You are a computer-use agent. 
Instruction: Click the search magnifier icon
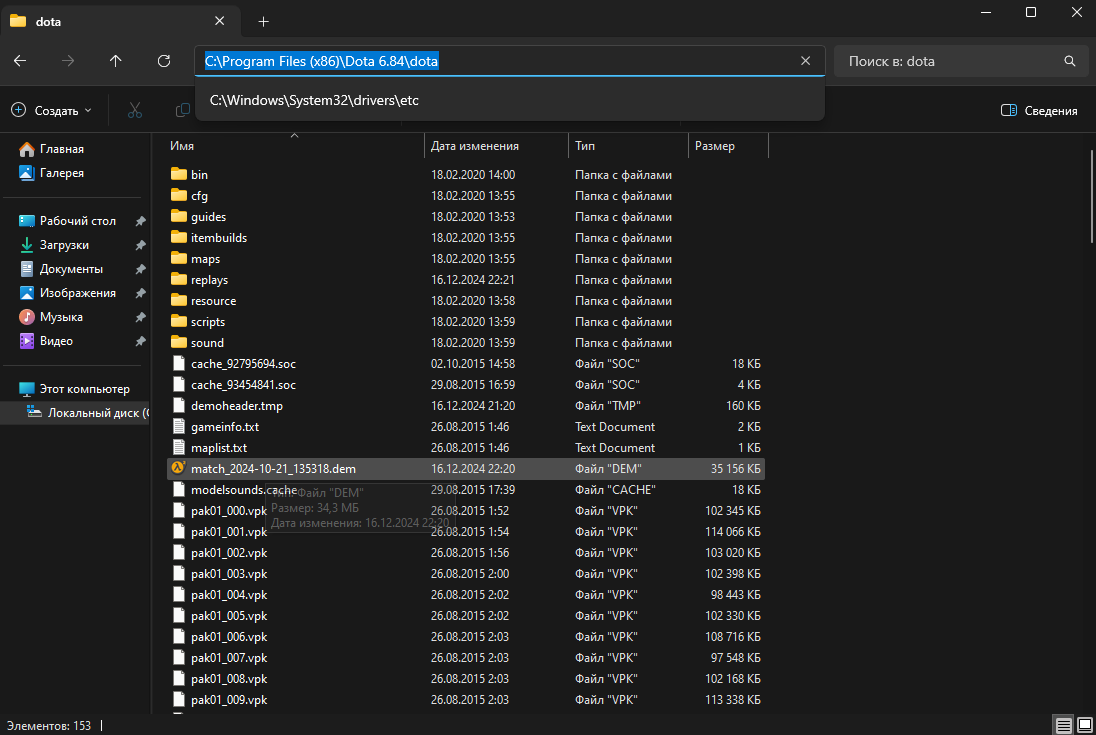1069,61
